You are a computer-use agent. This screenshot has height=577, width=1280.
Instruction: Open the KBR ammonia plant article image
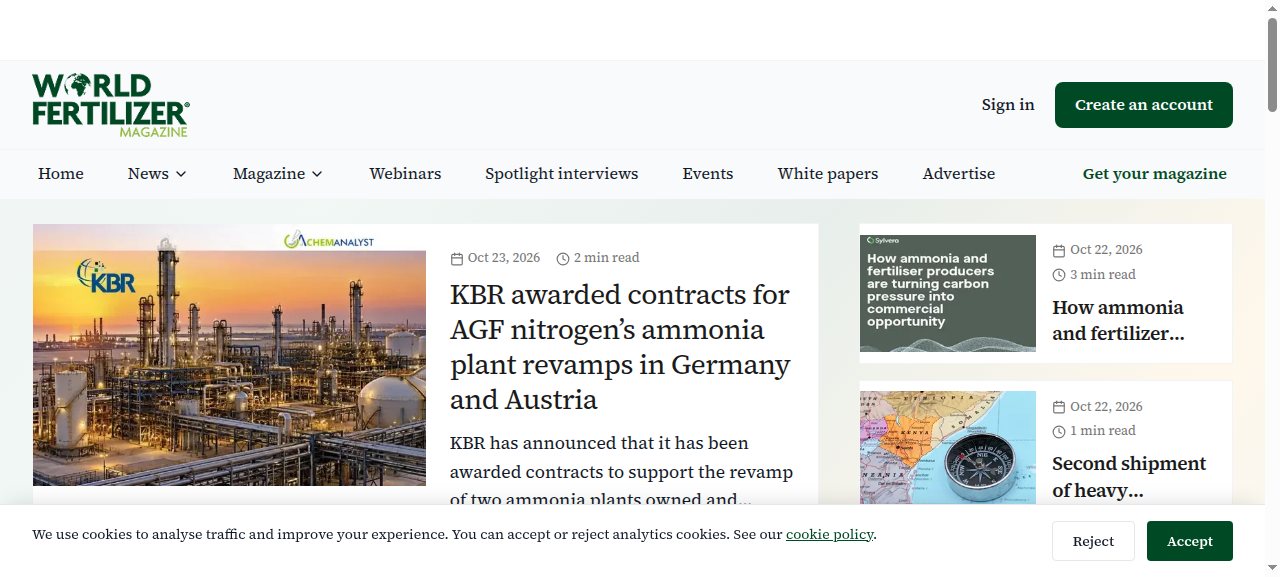(229, 355)
